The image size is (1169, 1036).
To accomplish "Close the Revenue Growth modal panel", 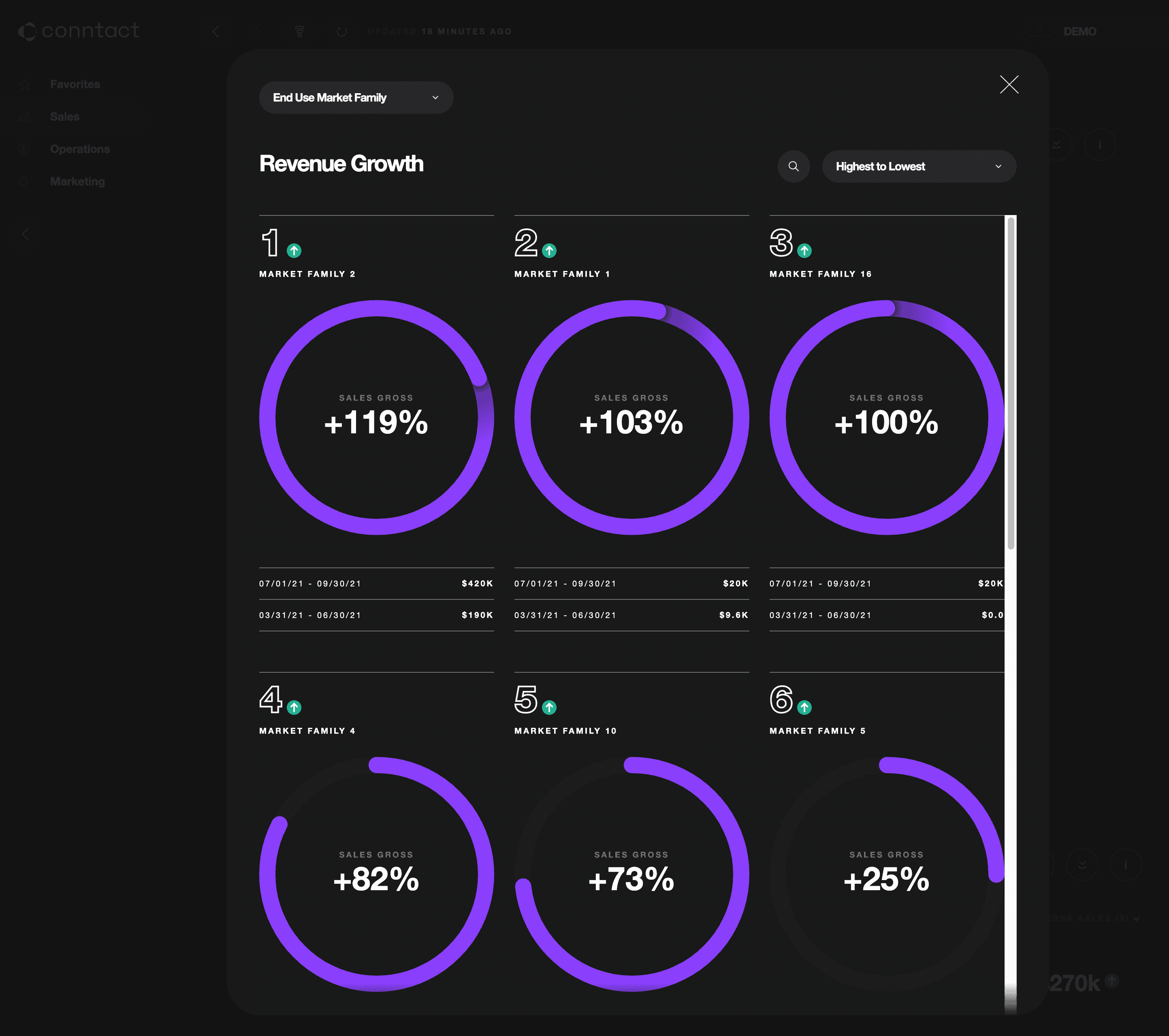I will pos(1009,83).
